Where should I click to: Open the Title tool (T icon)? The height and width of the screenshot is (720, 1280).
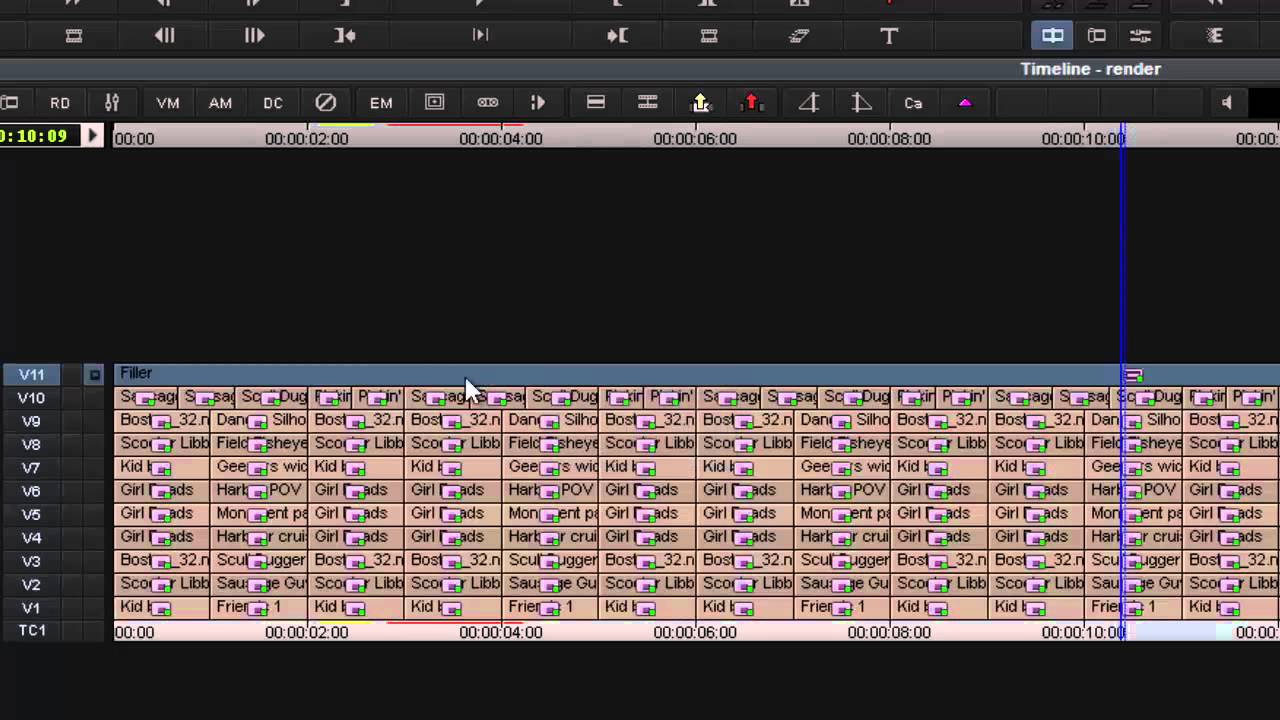889,36
